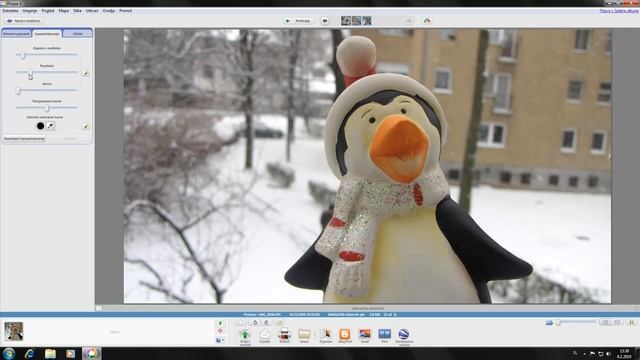Screen dimensions: 640x360
Task: Click the one-click lighting fix wand icon
Action: click(85, 73)
